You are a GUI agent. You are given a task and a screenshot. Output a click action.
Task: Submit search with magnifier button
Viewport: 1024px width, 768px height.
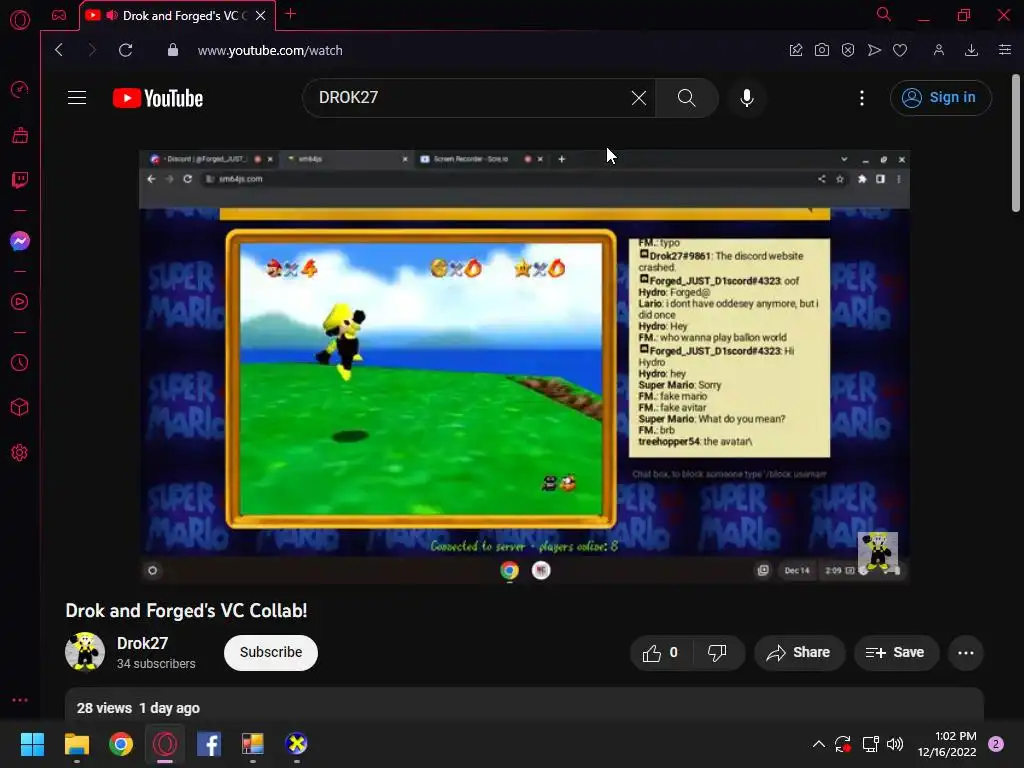pyautogui.click(x=686, y=98)
